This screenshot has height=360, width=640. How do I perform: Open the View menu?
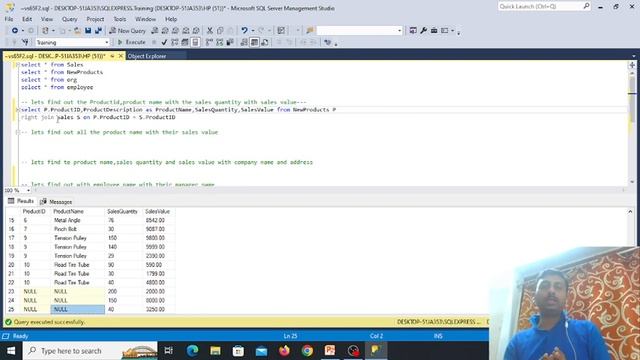click(47, 19)
